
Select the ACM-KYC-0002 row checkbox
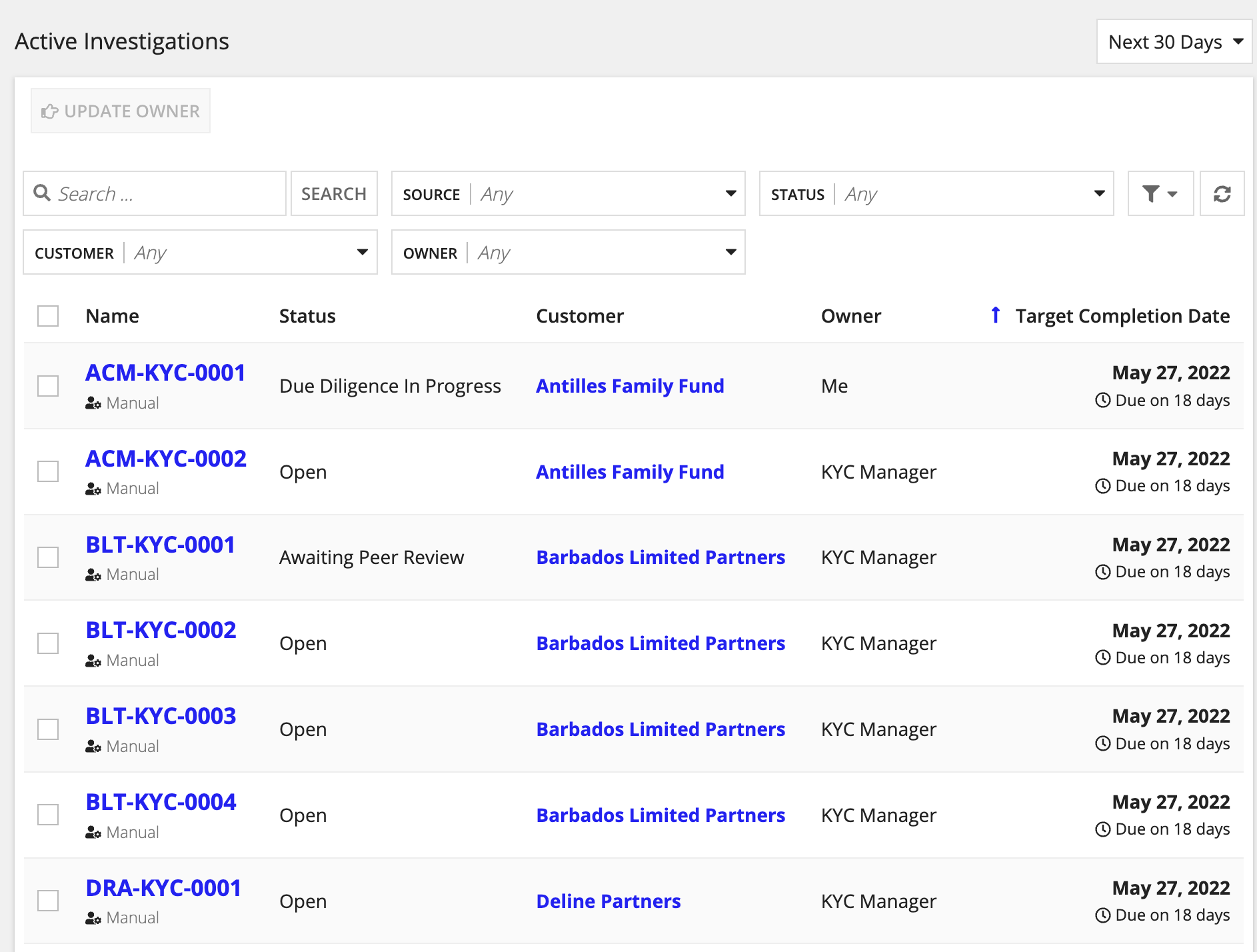pos(48,471)
